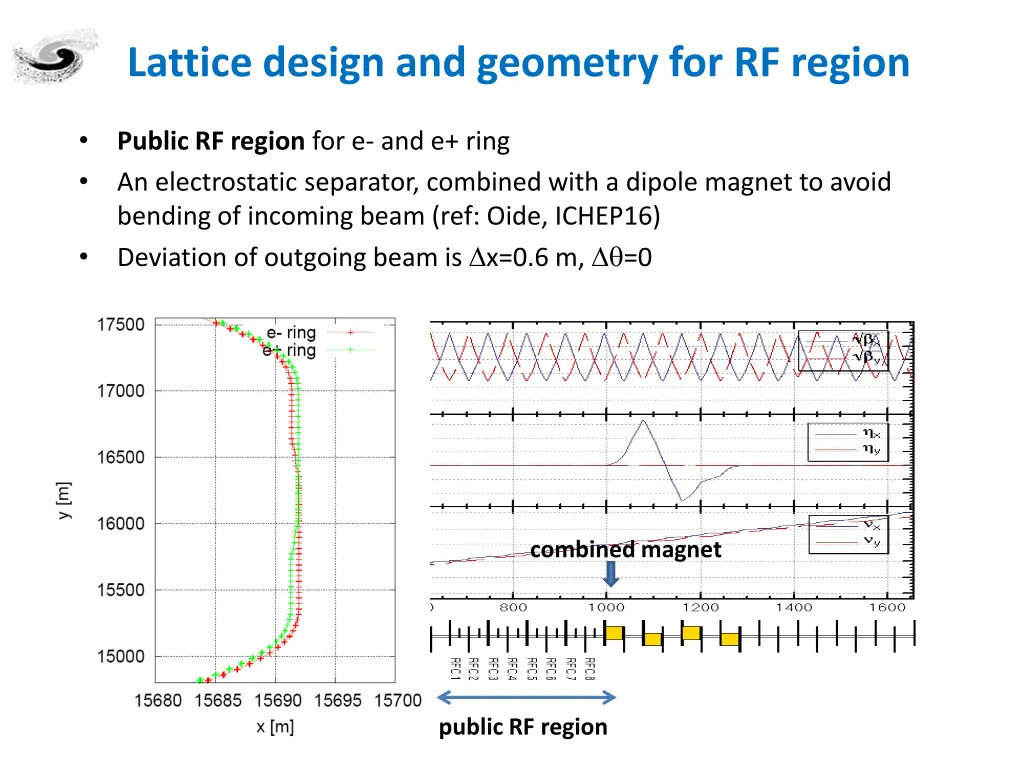Click the y-axis label '17500'

(121, 325)
